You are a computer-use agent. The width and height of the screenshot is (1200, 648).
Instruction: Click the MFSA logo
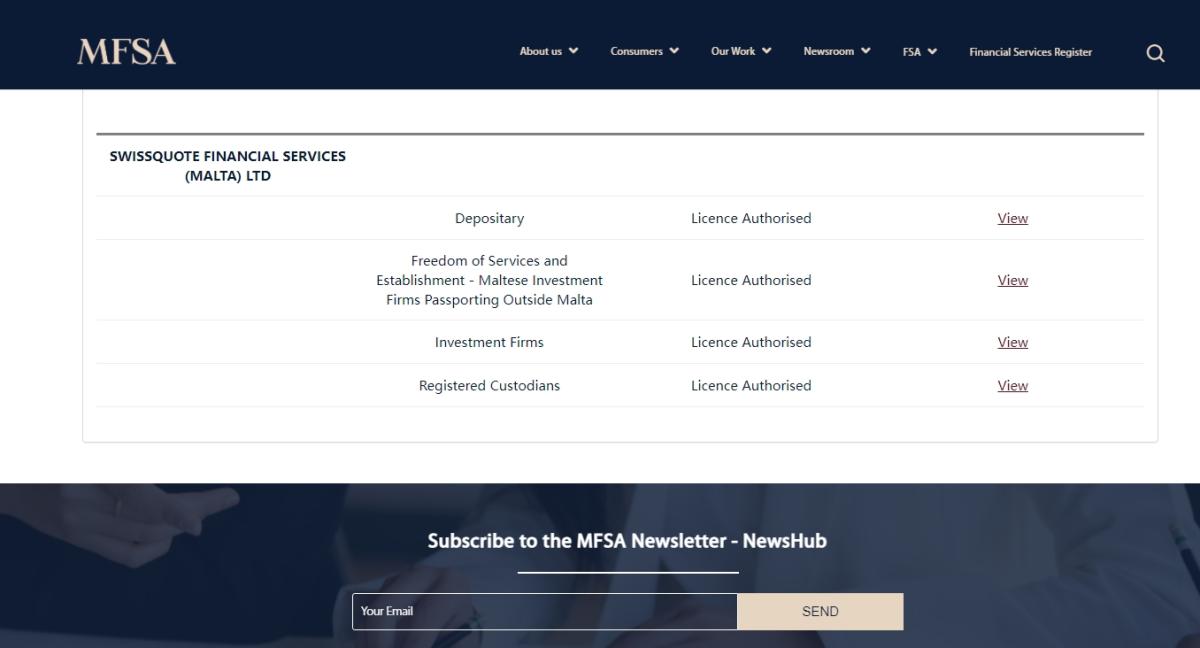126,49
